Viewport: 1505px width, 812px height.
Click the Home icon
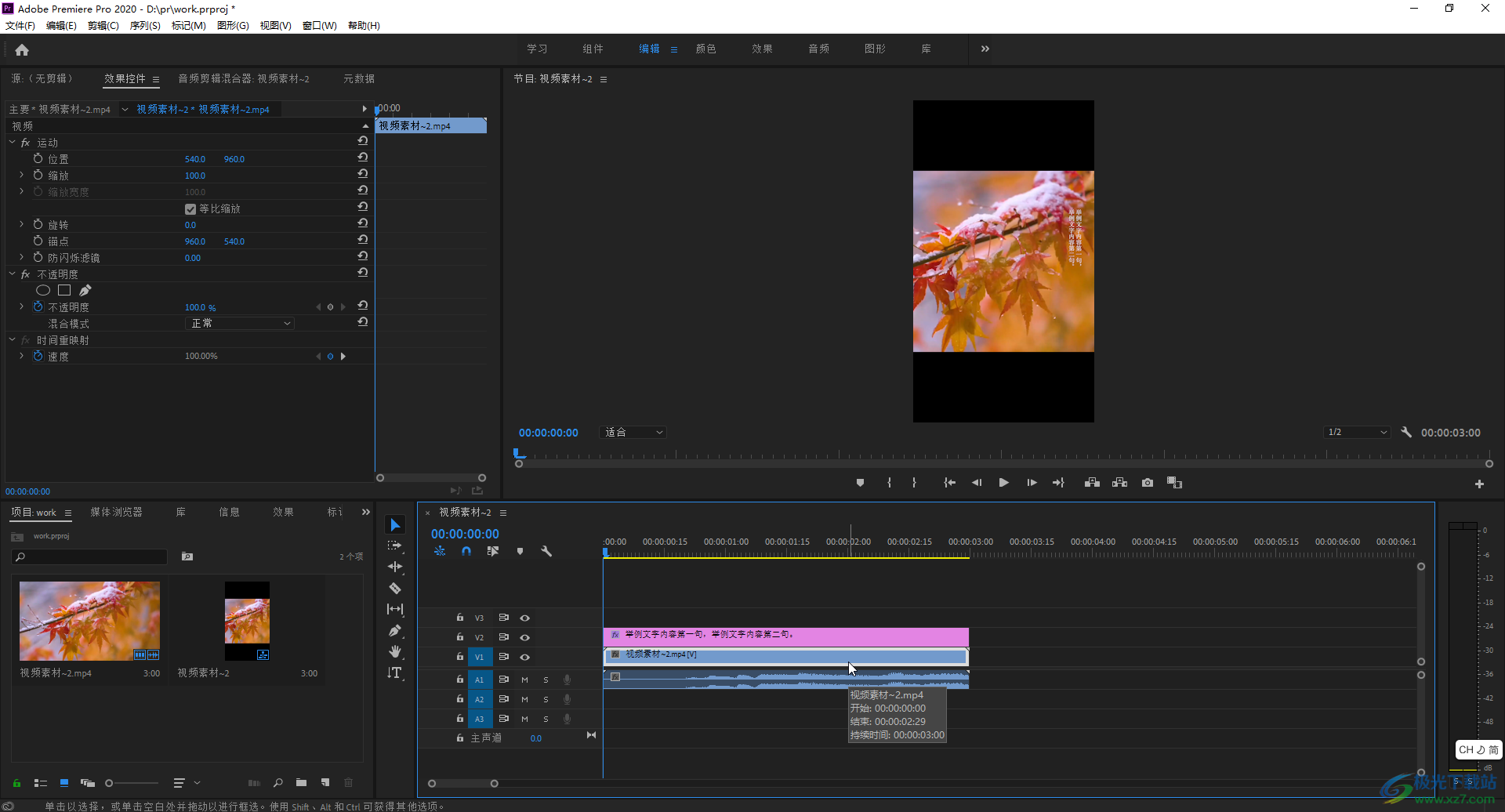(22, 50)
